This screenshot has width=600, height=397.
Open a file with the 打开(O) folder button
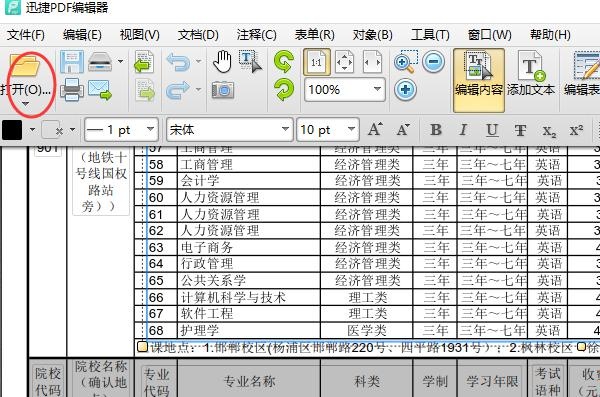pos(25,77)
